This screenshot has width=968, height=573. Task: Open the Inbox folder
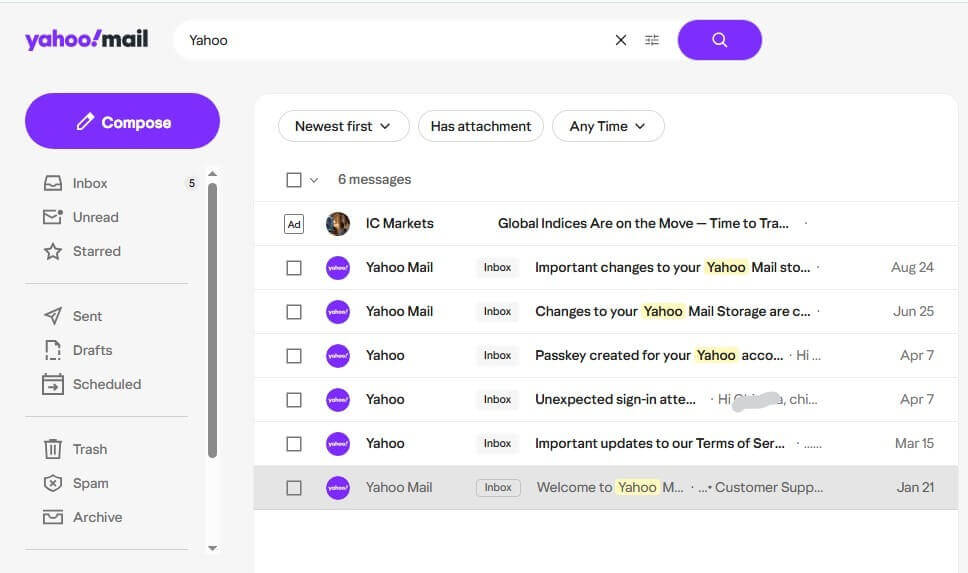pyautogui.click(x=90, y=183)
